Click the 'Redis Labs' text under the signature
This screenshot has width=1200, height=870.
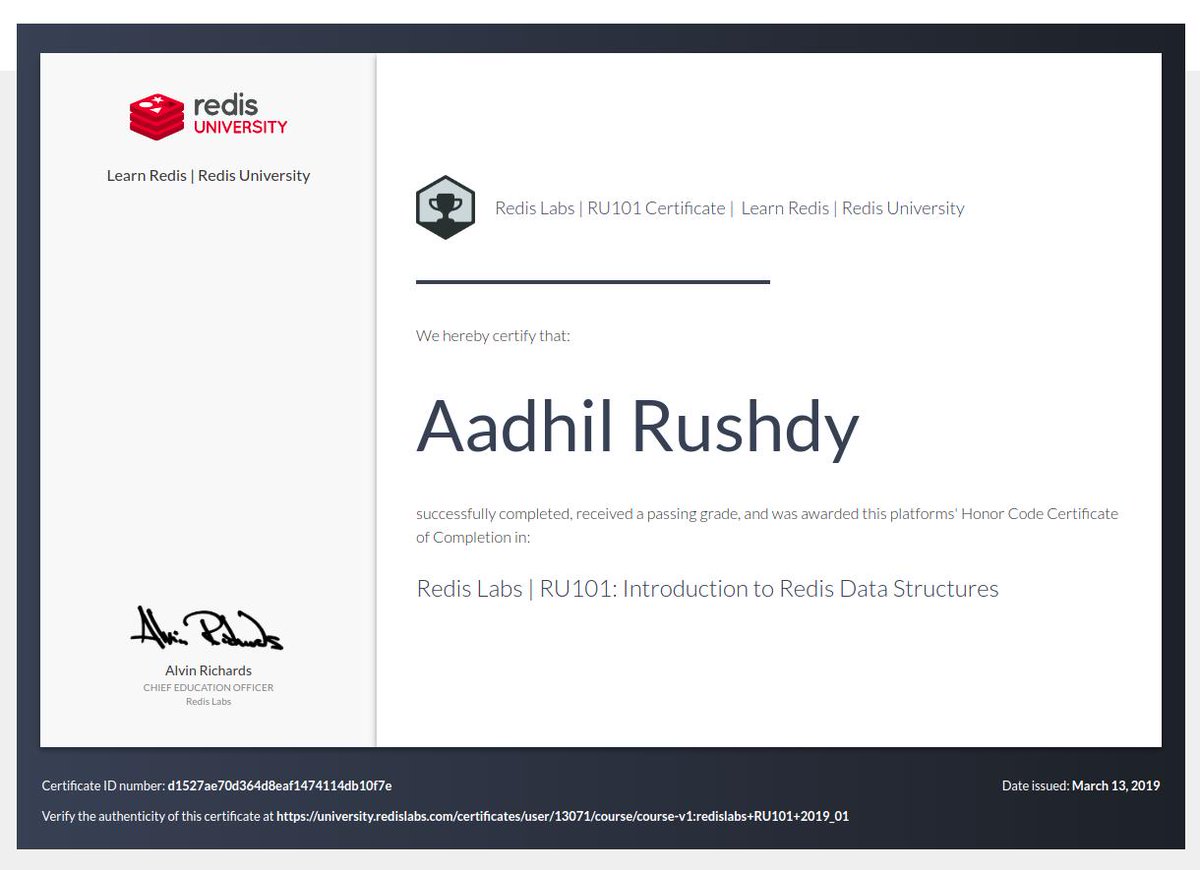click(208, 701)
